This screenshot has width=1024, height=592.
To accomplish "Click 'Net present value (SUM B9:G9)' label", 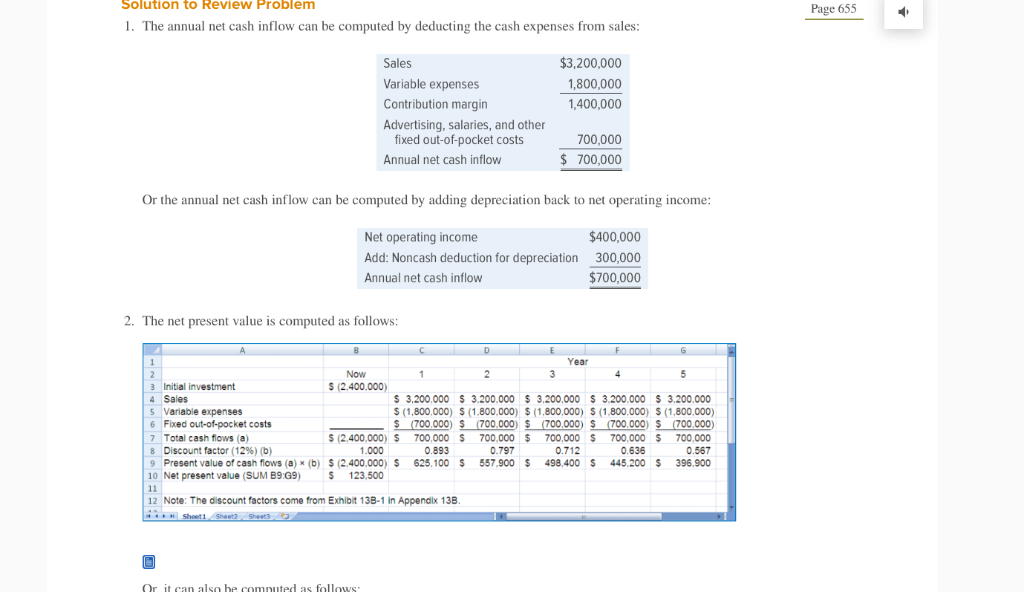I will pyautogui.click(x=232, y=476).
